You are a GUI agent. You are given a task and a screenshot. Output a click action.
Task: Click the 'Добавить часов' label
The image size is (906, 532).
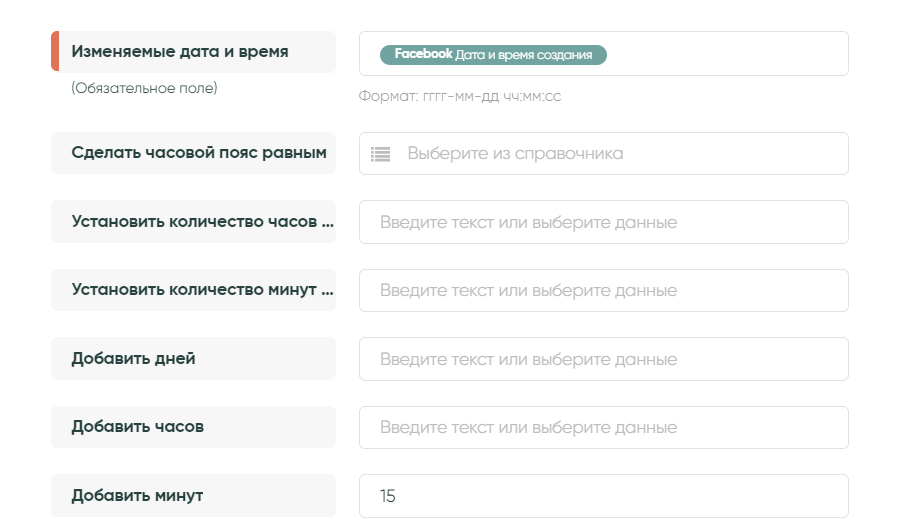point(137,426)
